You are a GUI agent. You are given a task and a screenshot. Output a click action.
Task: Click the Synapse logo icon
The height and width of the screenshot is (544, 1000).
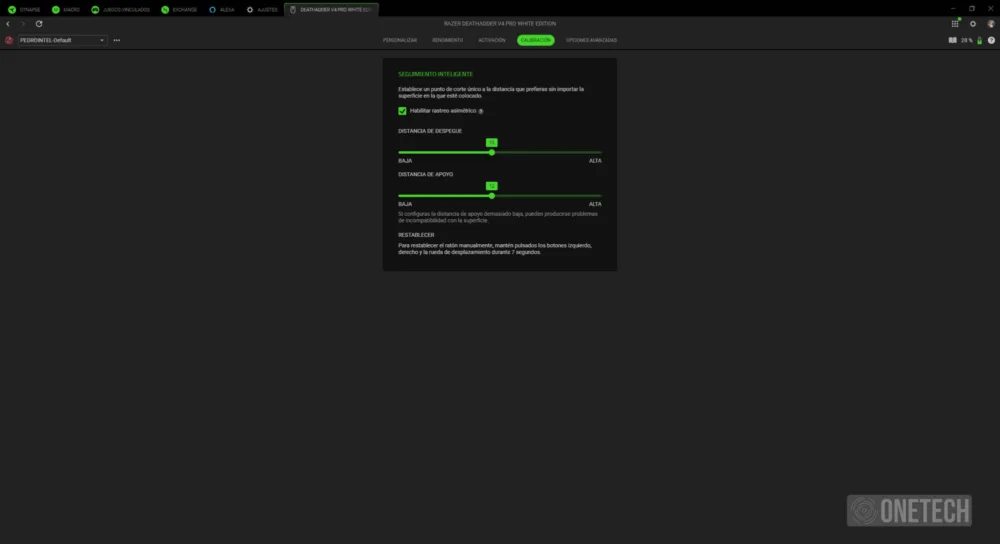(11, 10)
